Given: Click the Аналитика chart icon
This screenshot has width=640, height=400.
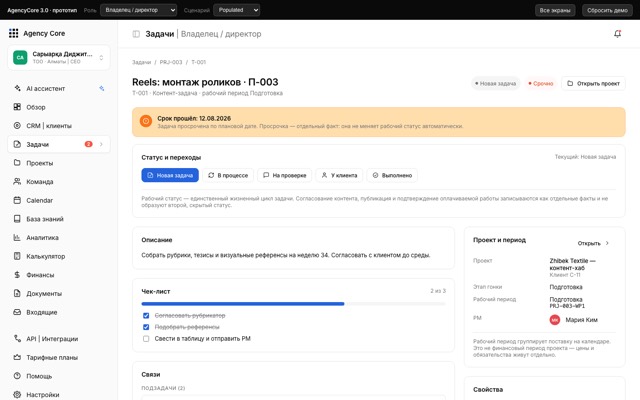Looking at the screenshot, I should coord(17,238).
